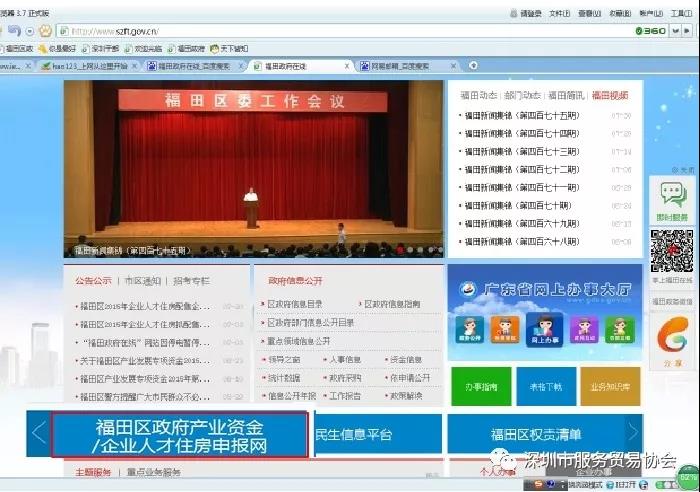Open 福田新闻集锦(第四百六十八期)

pos(522,242)
